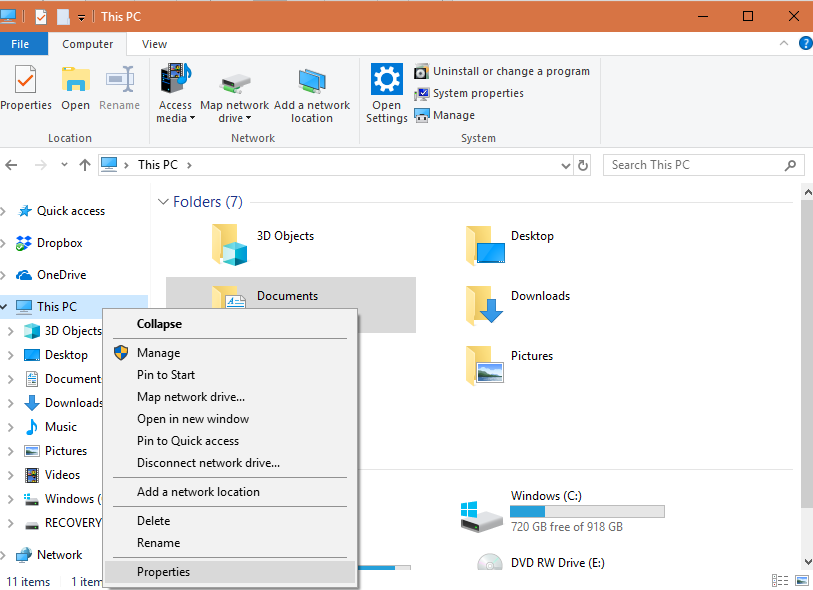The width and height of the screenshot is (813, 590).
Task: Open the recent locations dropdown arrow
Action: click(64, 165)
